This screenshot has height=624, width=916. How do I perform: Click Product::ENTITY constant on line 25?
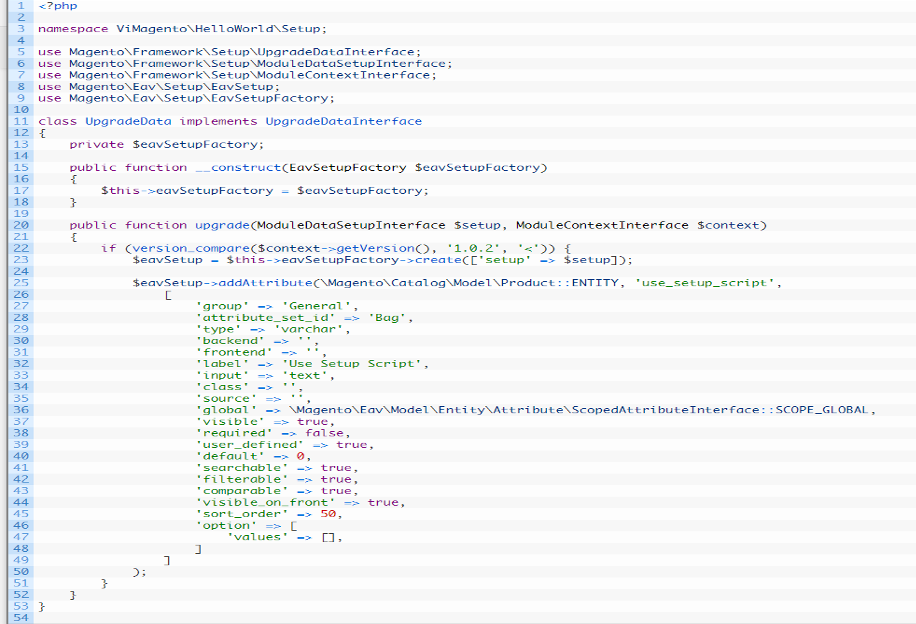tap(560, 283)
